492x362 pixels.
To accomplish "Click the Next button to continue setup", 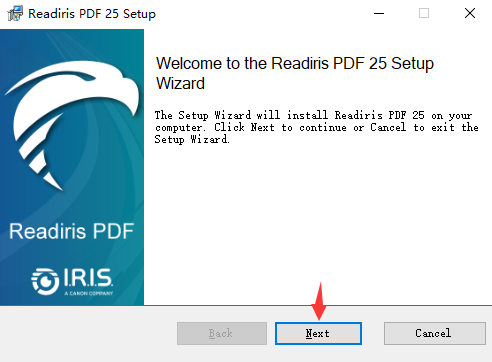I will [318, 333].
